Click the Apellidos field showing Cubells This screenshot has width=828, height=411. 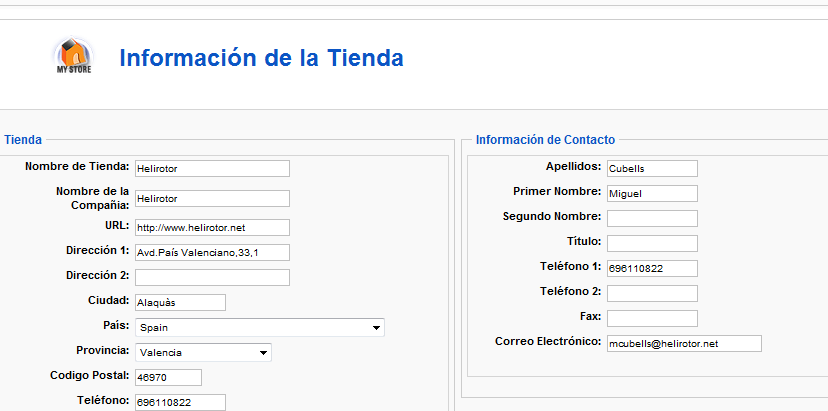[652, 169]
